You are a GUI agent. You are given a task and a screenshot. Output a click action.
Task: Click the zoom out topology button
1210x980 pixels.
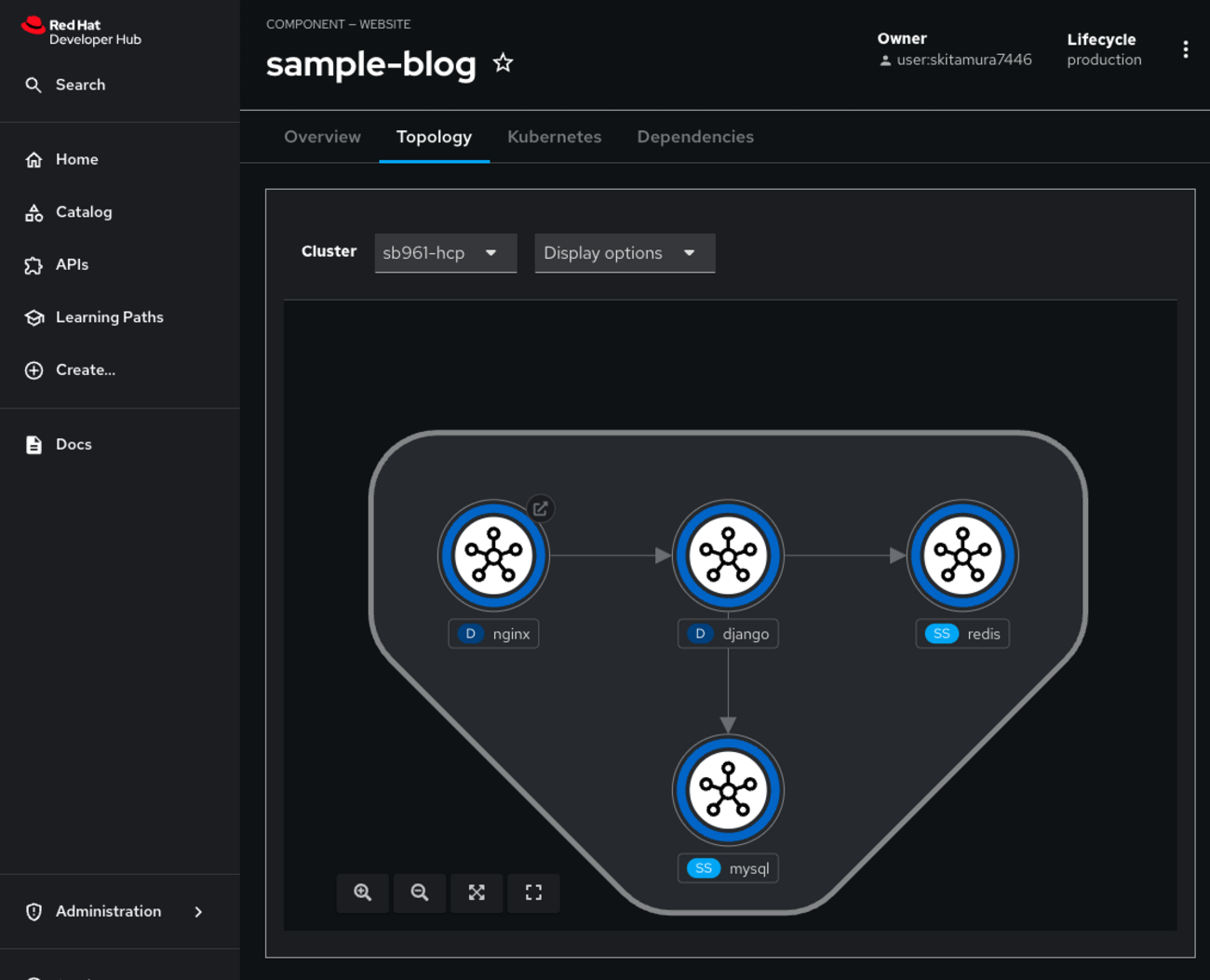420,893
